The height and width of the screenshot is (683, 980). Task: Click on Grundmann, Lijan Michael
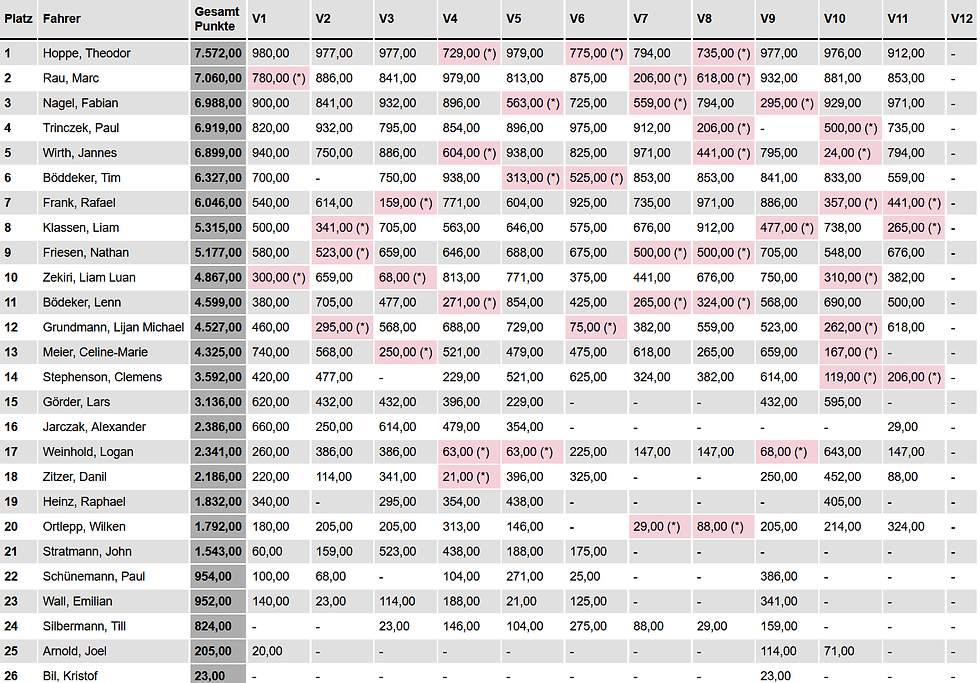pyautogui.click(x=113, y=327)
